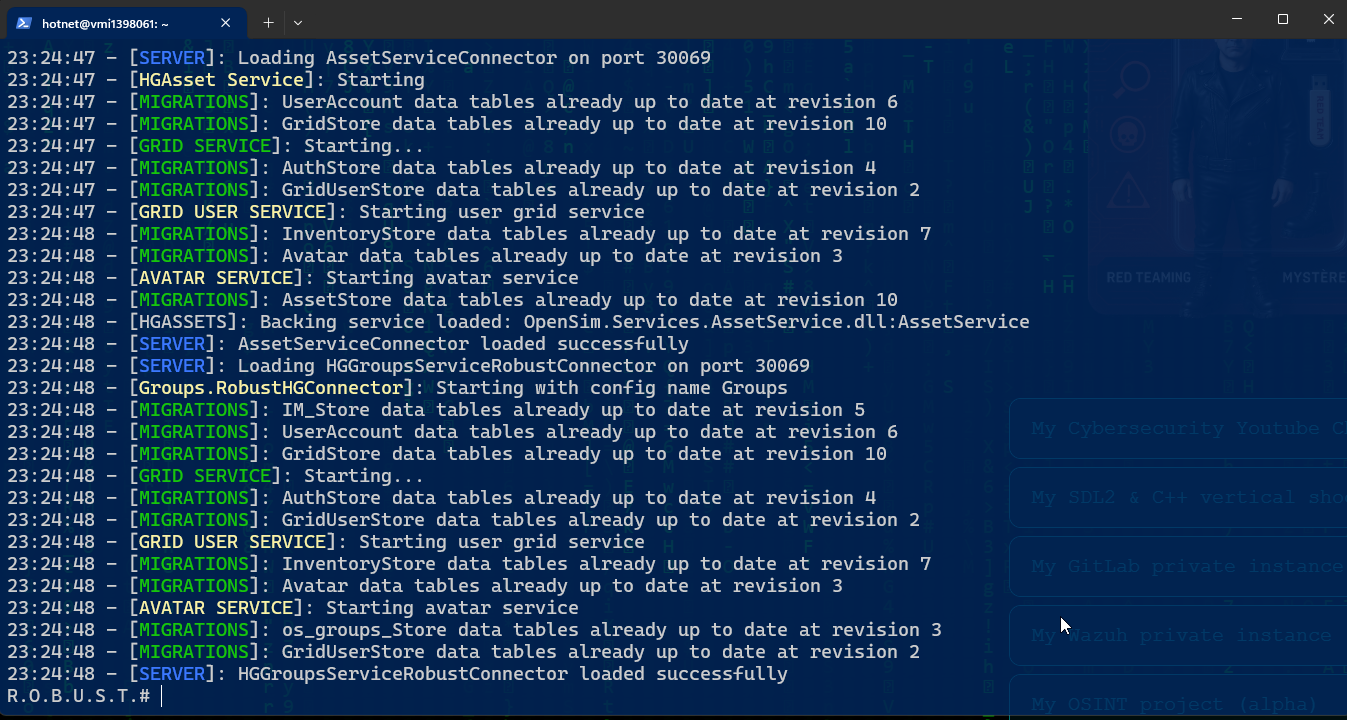Click the Groups.RobustHGConnector log line
The image size is (1347, 720).
pos(397,388)
